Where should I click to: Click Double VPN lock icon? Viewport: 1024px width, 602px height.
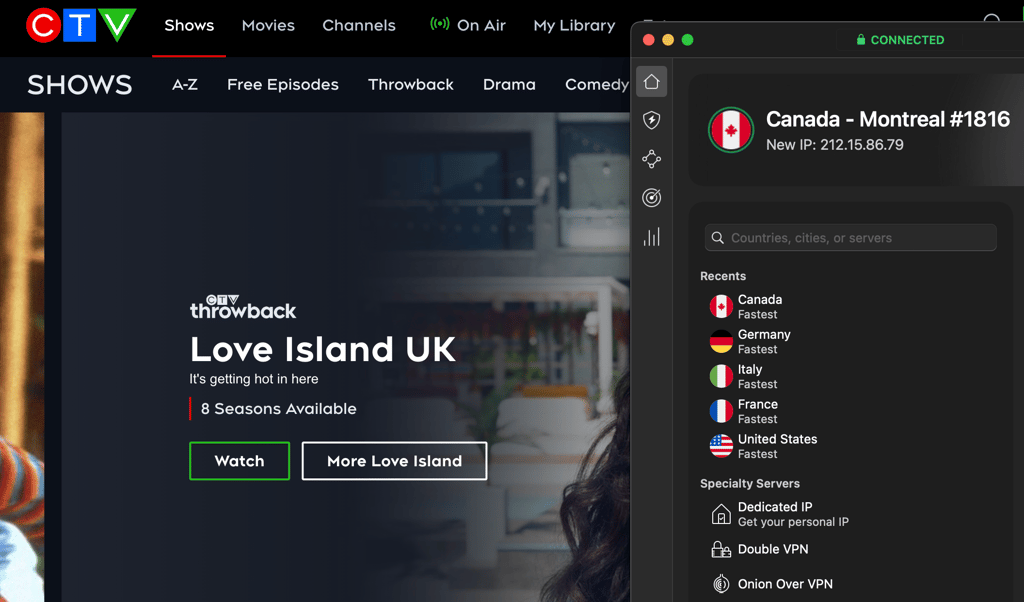tap(721, 549)
